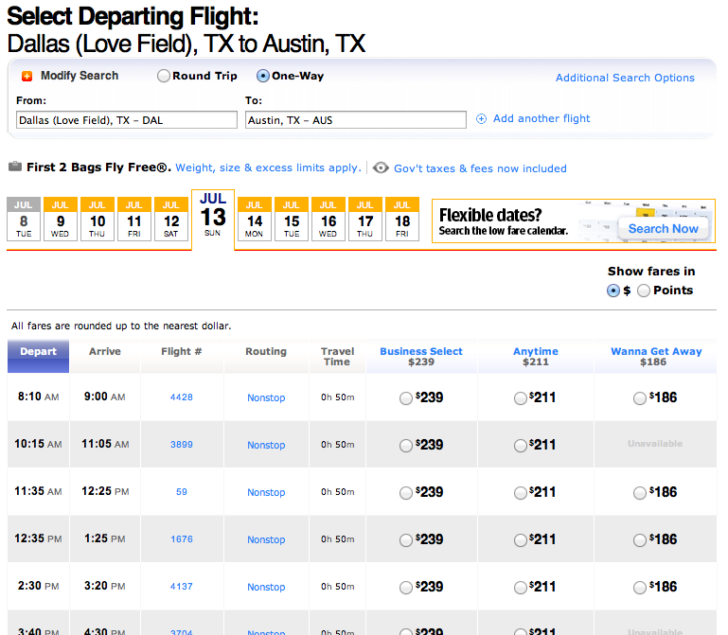Switch to Jul 16 Wed date tab
Screen dimensions: 728x635
328,219
